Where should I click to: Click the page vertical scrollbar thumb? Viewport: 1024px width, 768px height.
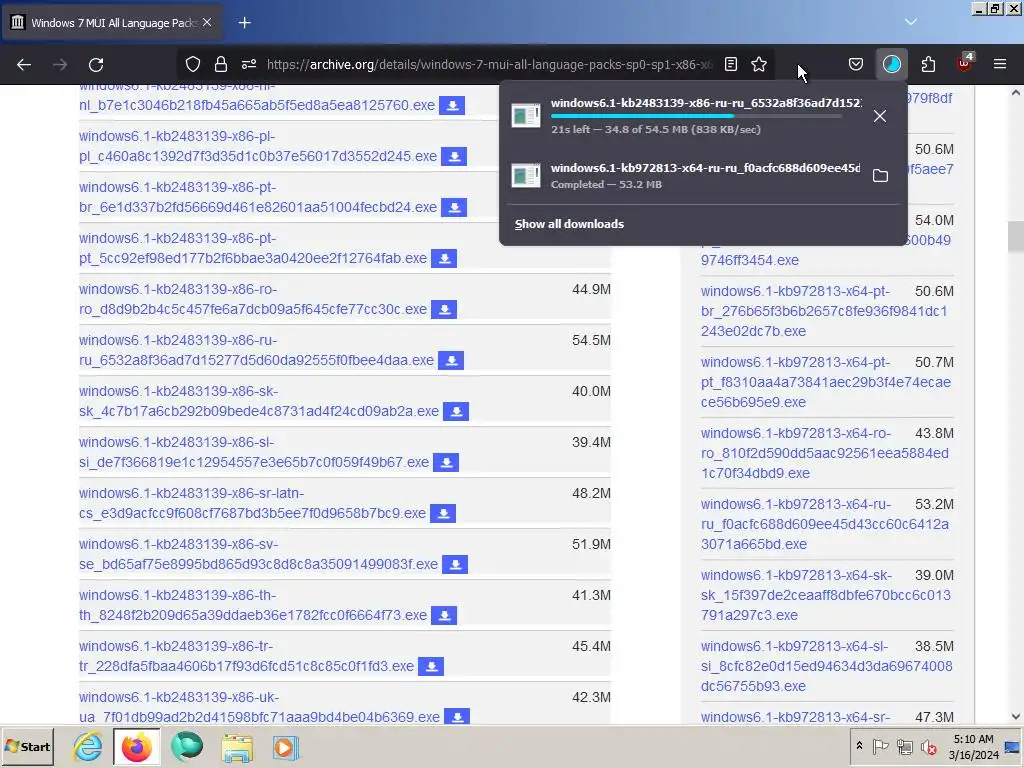pos(1015,236)
